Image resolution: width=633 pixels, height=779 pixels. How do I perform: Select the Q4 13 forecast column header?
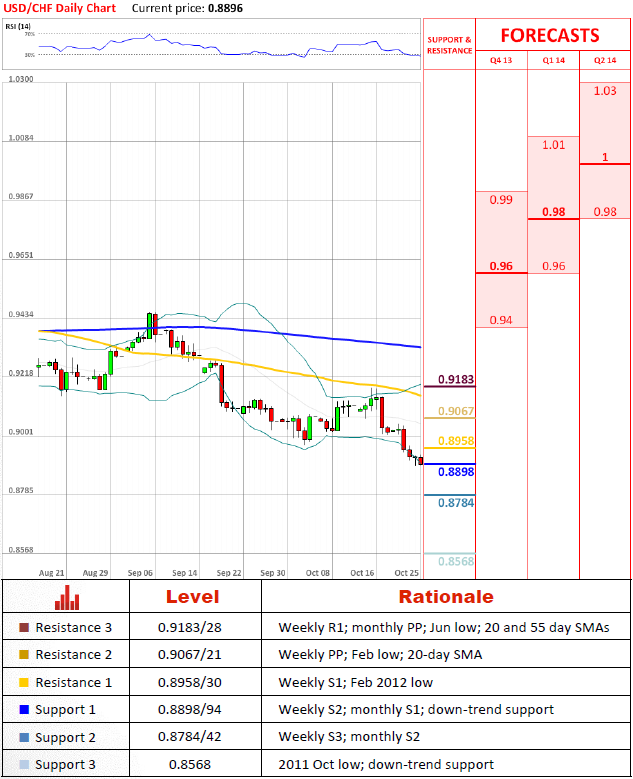tap(501, 60)
